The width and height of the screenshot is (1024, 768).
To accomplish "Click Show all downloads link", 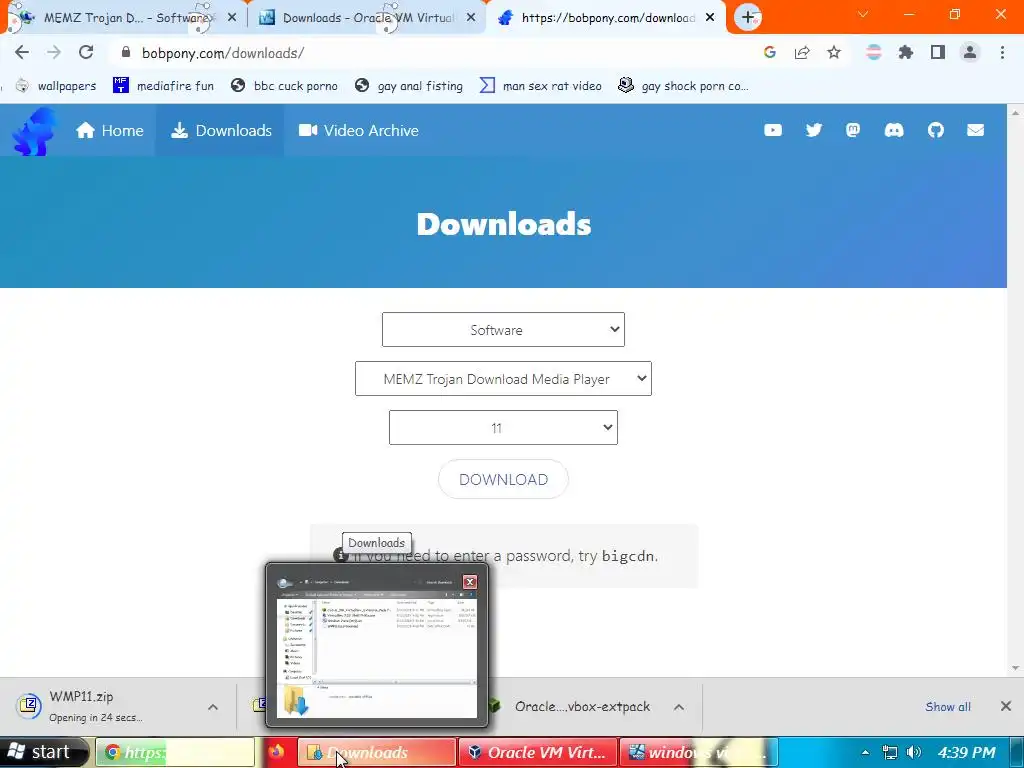I will [x=948, y=707].
